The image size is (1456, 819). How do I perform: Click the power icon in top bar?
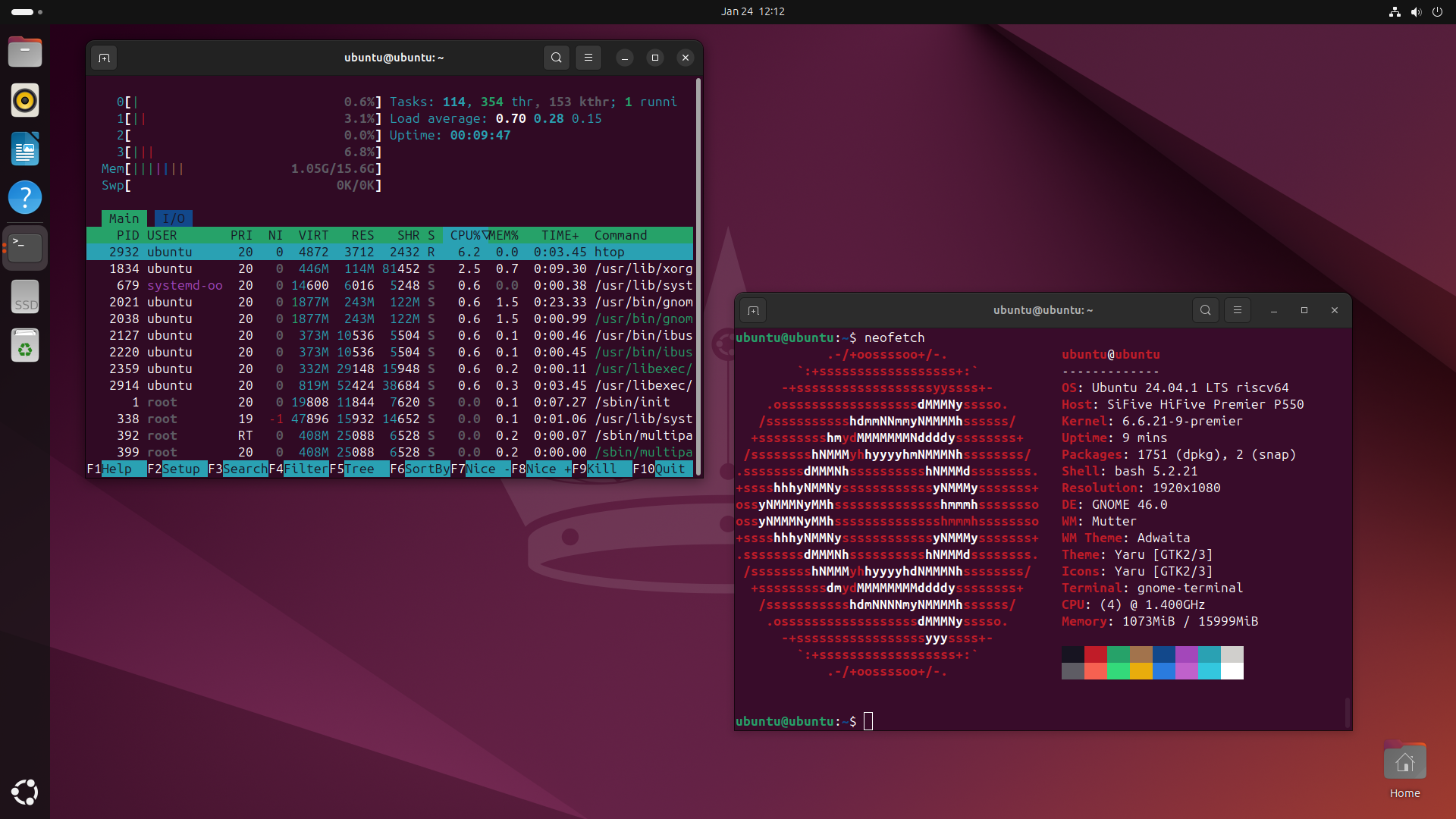[1437, 11]
